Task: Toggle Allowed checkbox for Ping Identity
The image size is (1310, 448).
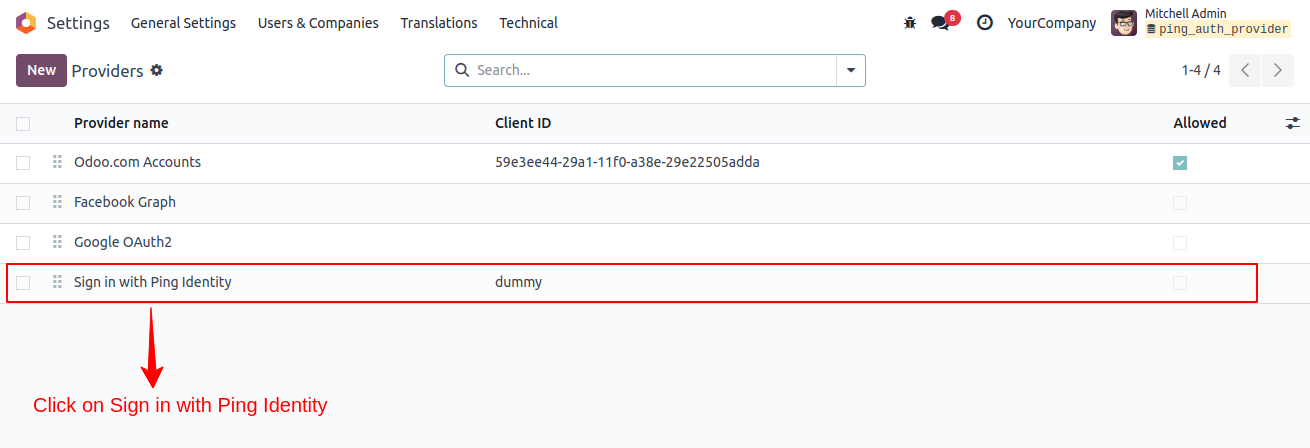Action: (x=1180, y=283)
